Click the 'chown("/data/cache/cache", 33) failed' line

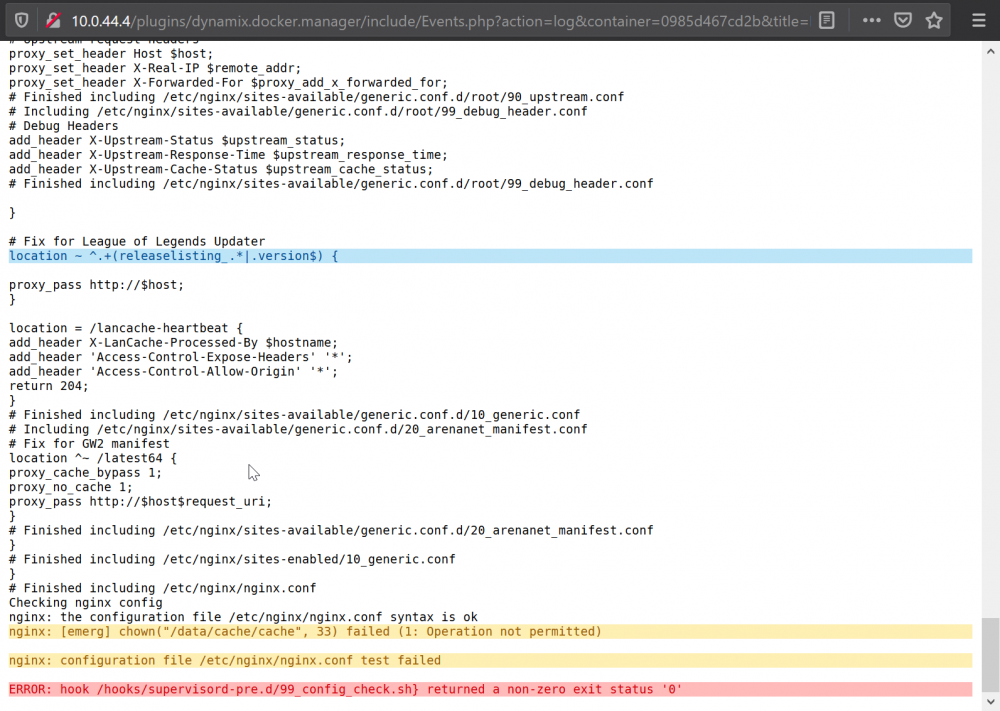(490, 631)
